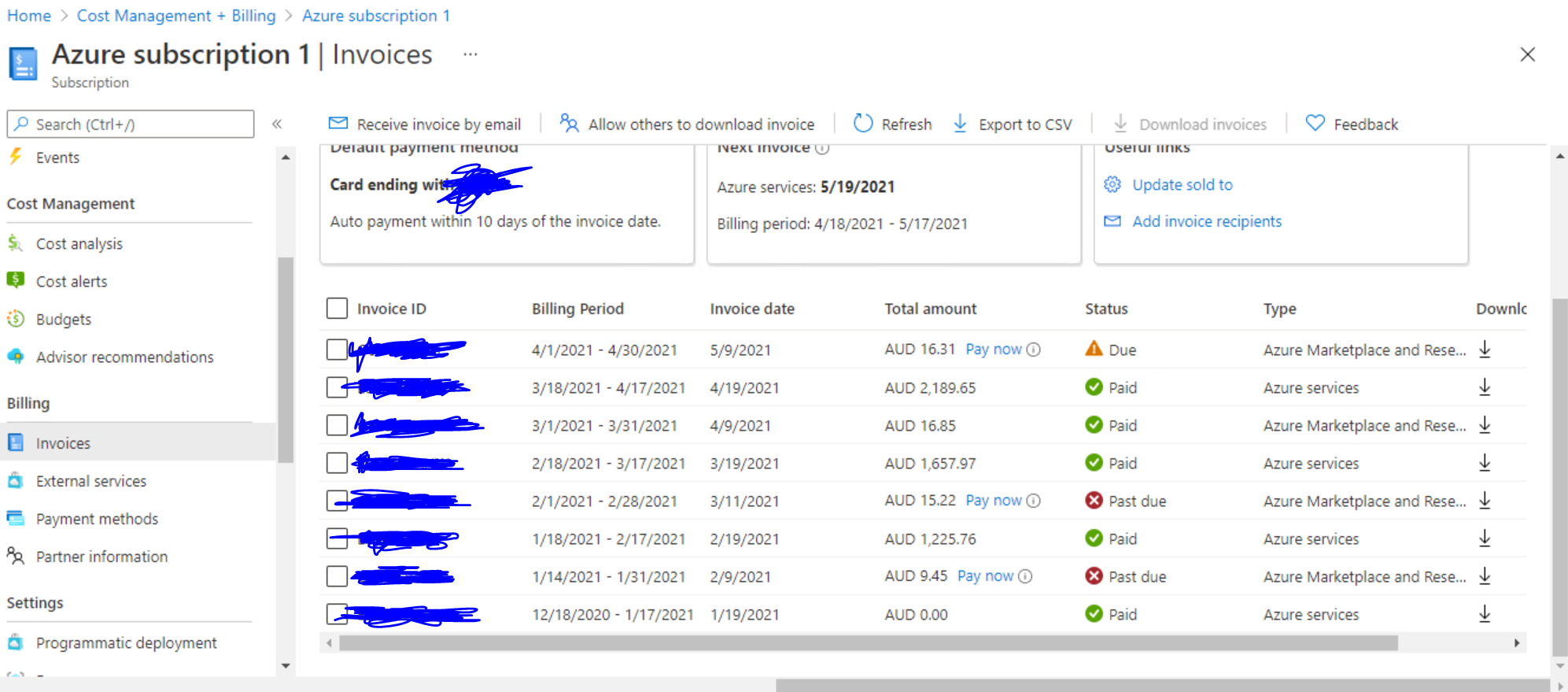Click info icon beside AUD 16.31 Pay now

pyautogui.click(x=1034, y=350)
